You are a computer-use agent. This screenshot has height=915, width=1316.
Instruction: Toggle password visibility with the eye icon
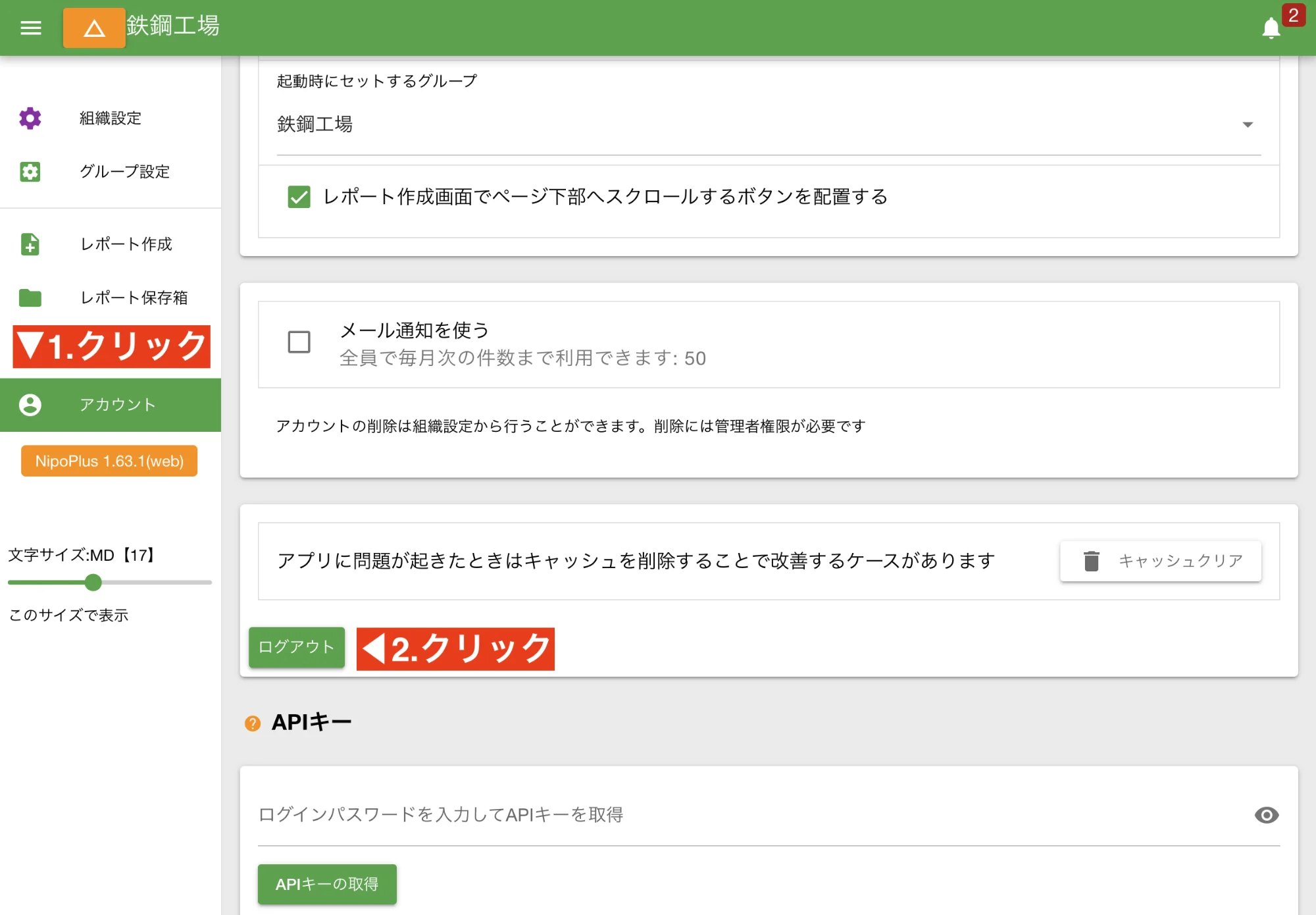pos(1265,816)
